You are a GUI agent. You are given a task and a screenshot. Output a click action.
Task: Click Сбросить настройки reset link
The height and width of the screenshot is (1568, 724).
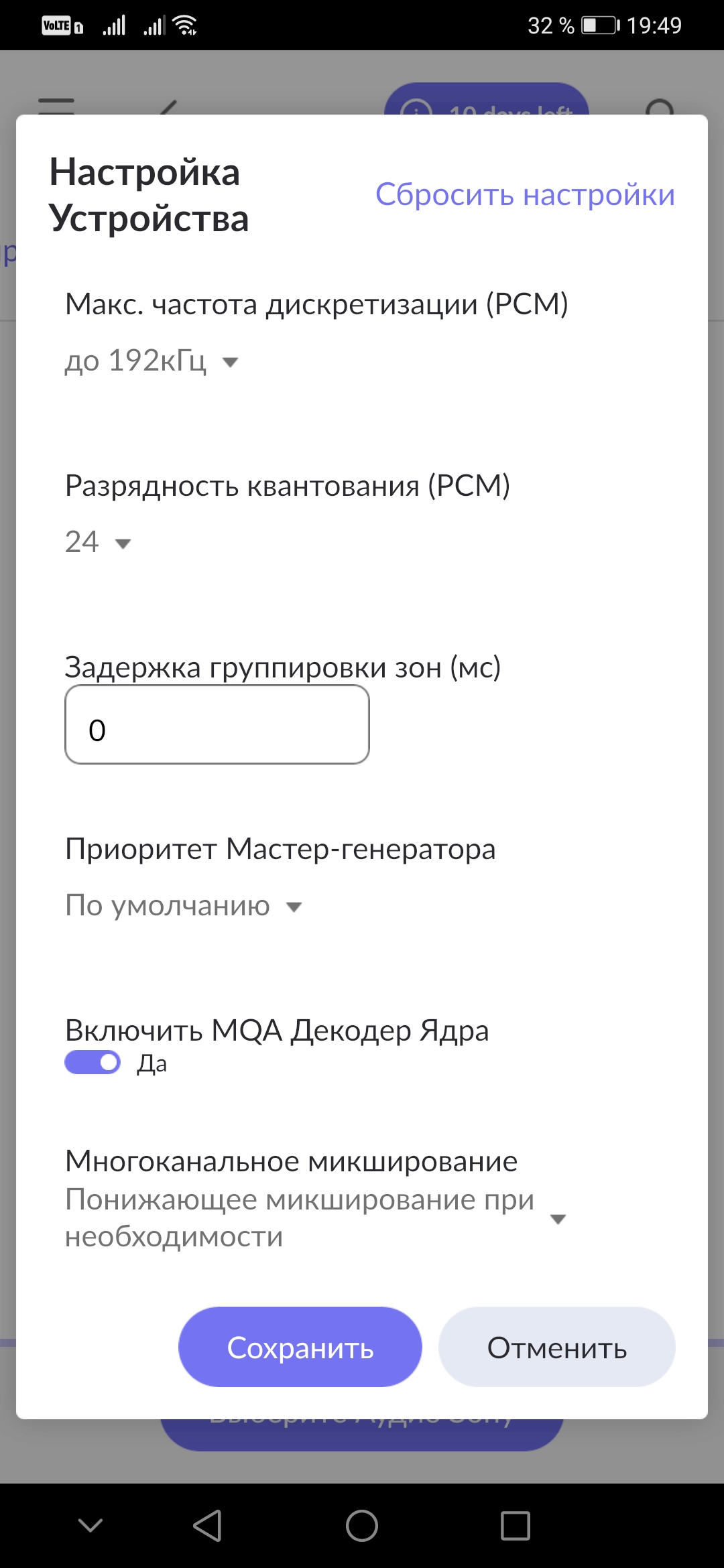tap(525, 194)
